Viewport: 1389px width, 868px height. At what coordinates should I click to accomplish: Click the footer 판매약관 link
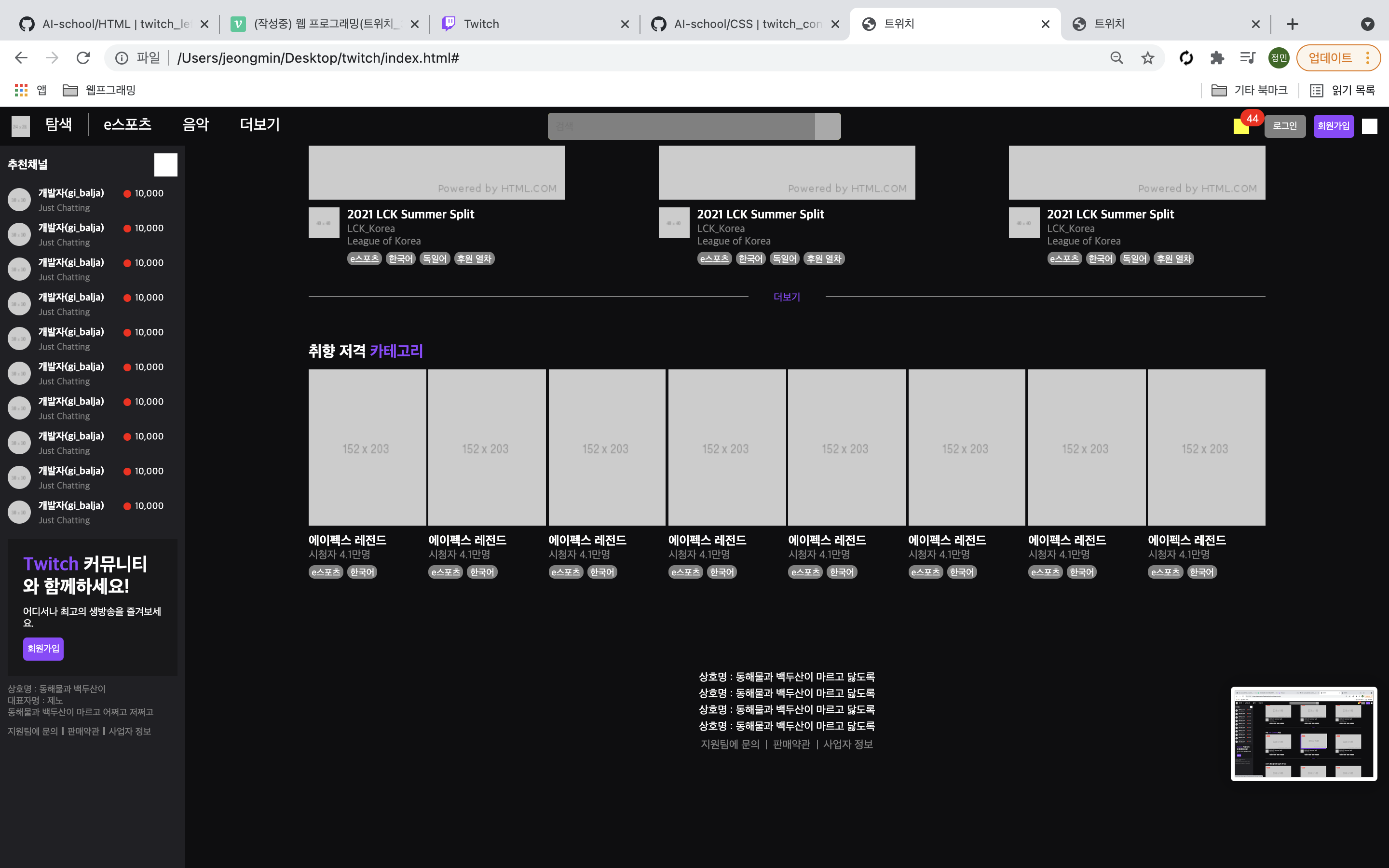[x=791, y=745]
